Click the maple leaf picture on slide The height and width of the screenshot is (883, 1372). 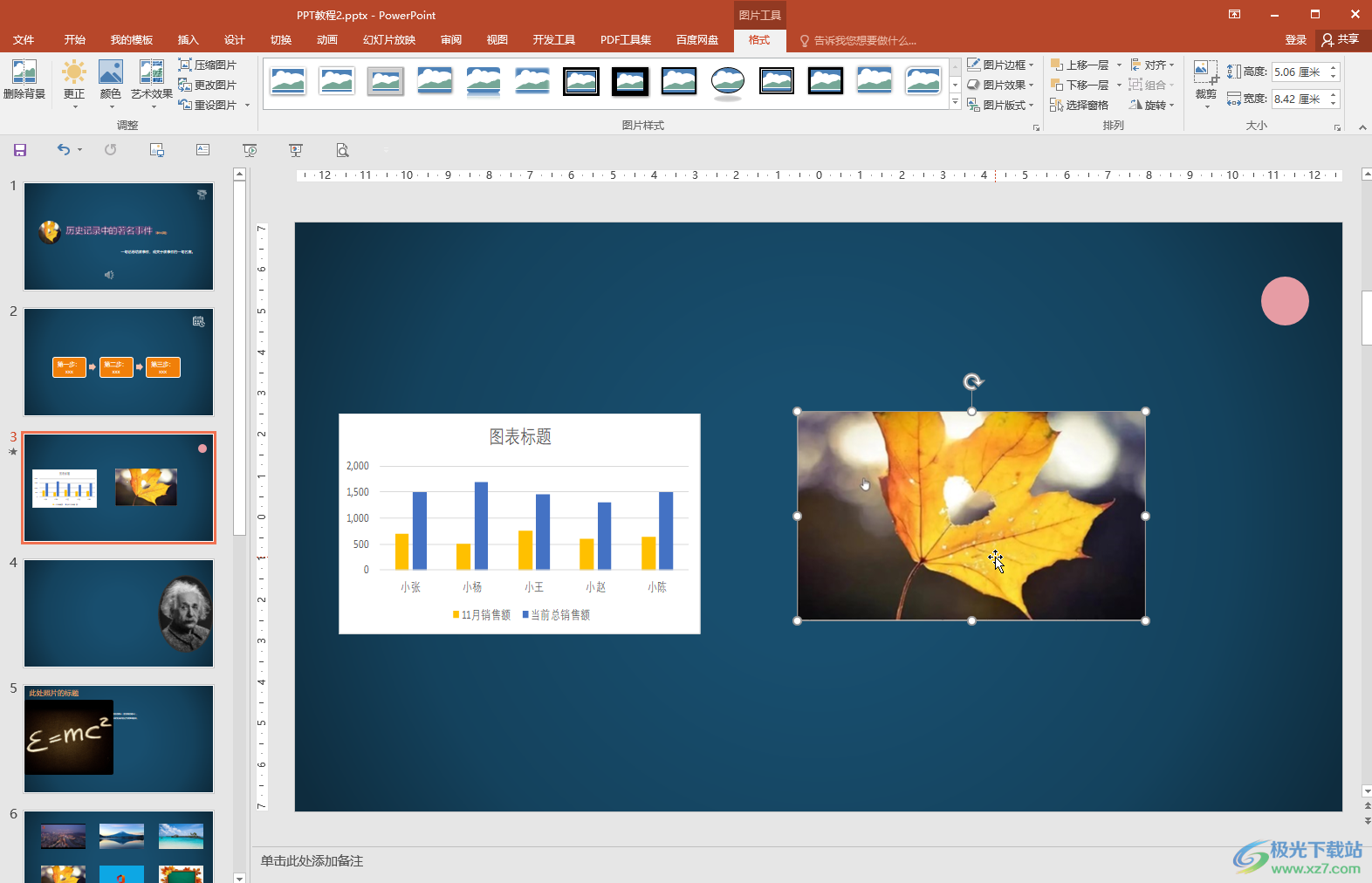point(971,516)
